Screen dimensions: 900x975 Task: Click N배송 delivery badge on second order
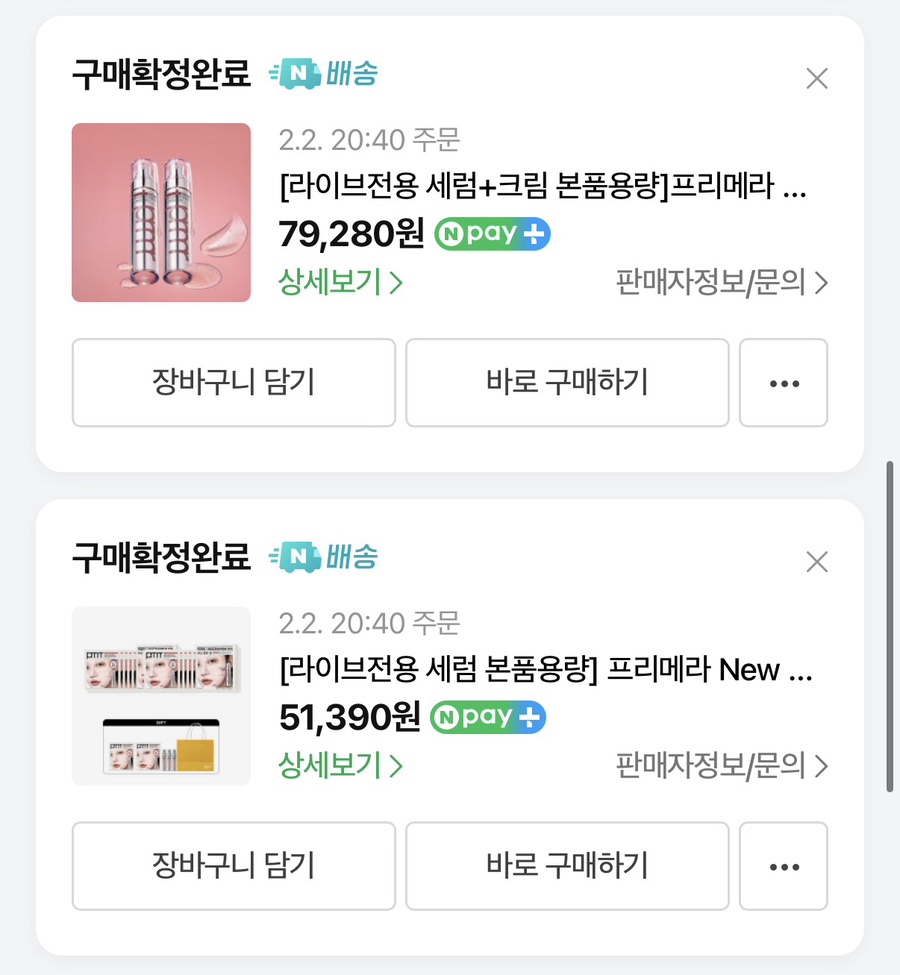(323, 557)
